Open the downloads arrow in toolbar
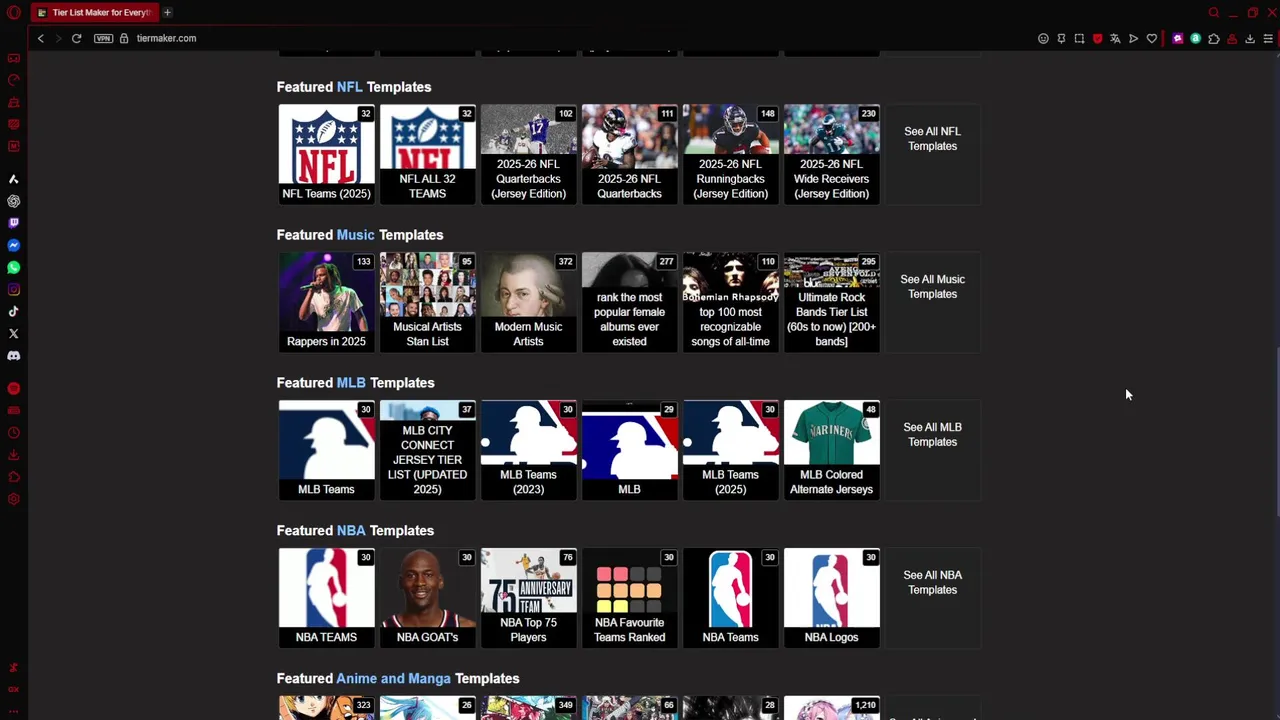The image size is (1280, 720). 1250,39
